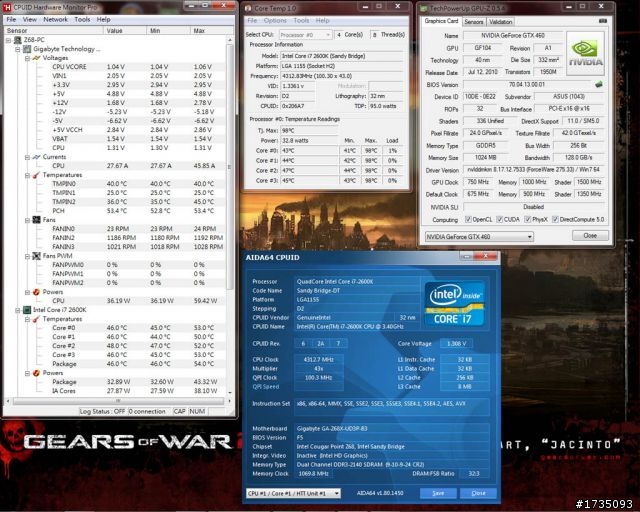This screenshot has width=640, height=512.
Task: Click the Z68-PC computer icon
Action: point(18,40)
